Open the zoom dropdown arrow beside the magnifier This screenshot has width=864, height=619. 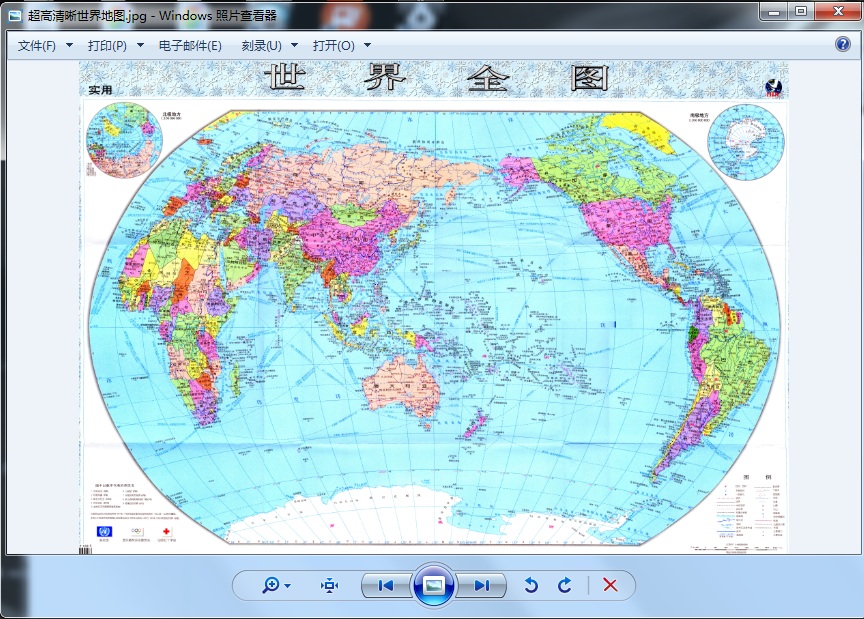[288, 586]
